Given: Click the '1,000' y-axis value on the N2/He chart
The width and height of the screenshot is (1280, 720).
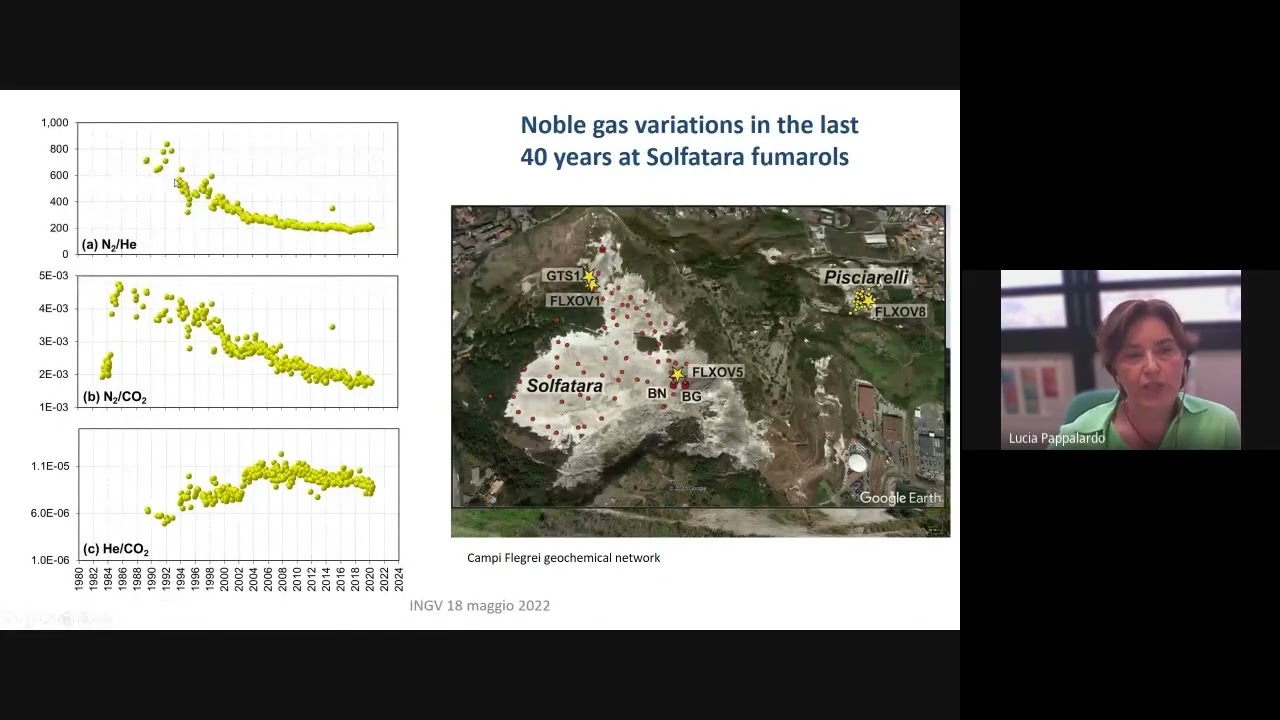Looking at the screenshot, I should pyautogui.click(x=55, y=123).
